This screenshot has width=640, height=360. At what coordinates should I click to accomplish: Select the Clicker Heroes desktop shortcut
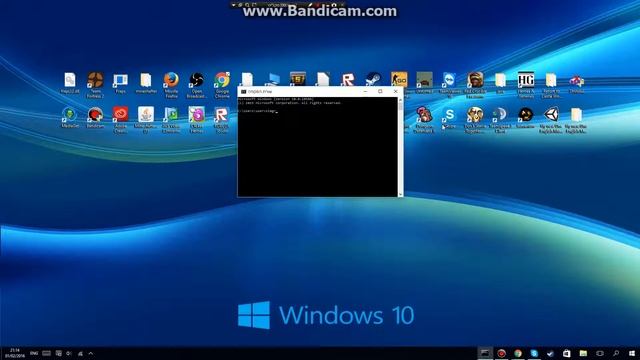click(x=196, y=120)
